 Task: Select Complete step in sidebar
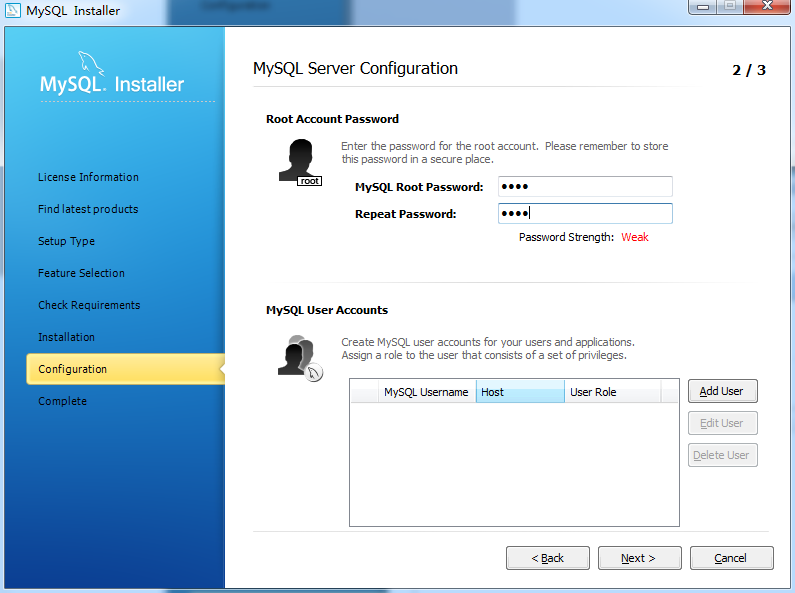(x=62, y=401)
